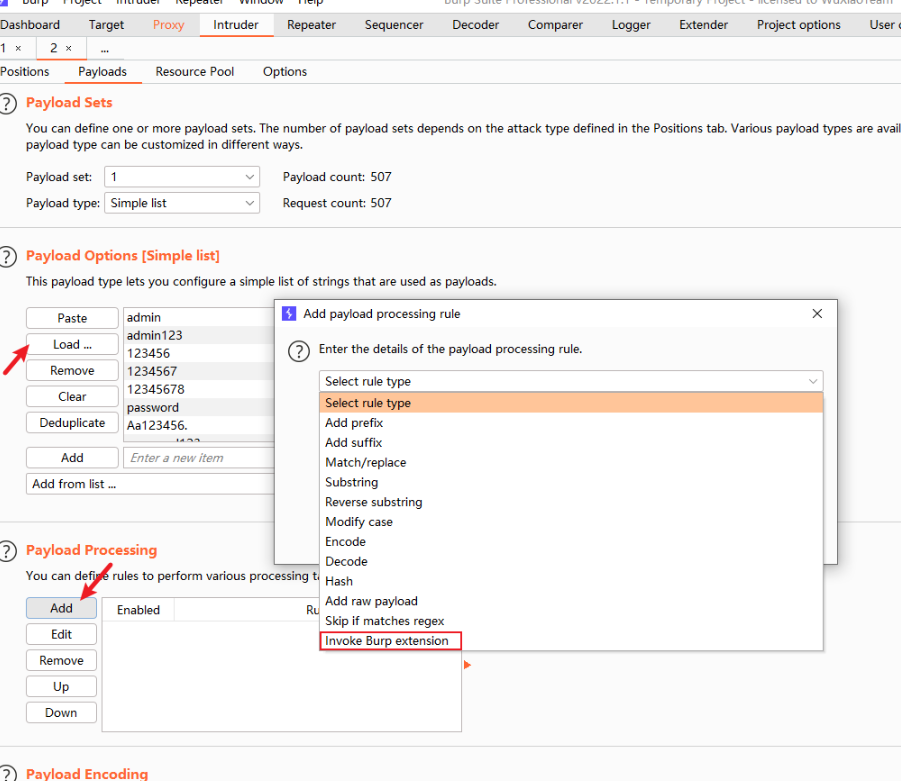This screenshot has height=781, width=901.
Task: Click Edit button in Payload Processing
Action: point(61,634)
